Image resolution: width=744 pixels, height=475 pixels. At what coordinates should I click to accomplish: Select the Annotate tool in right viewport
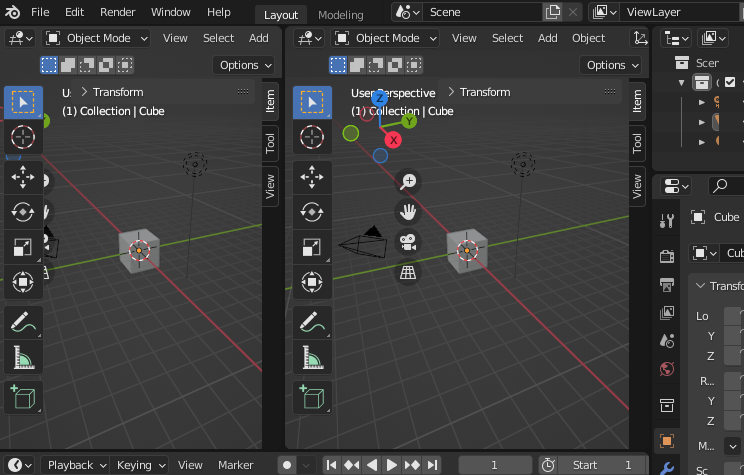coord(312,322)
